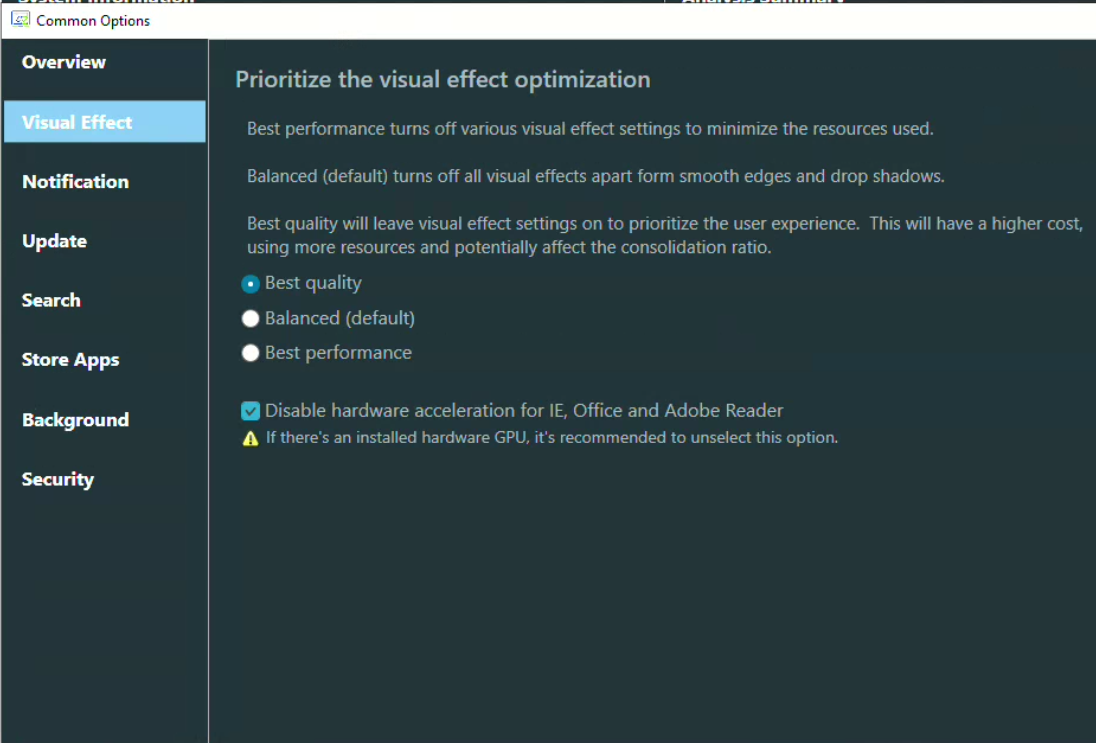
Task: Choose the Balanced (default) radio option
Action: 251,319
